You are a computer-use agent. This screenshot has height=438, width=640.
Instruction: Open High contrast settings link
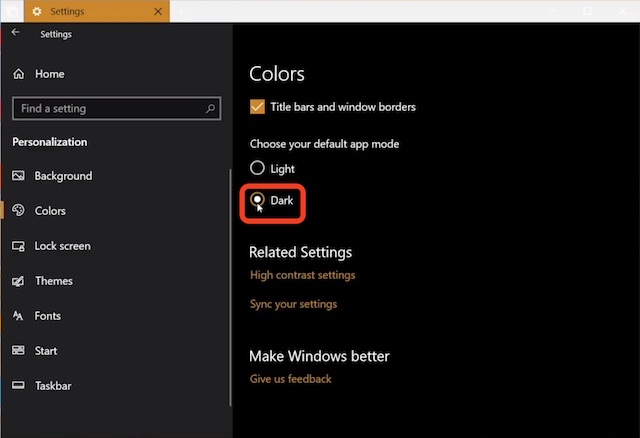coord(302,275)
